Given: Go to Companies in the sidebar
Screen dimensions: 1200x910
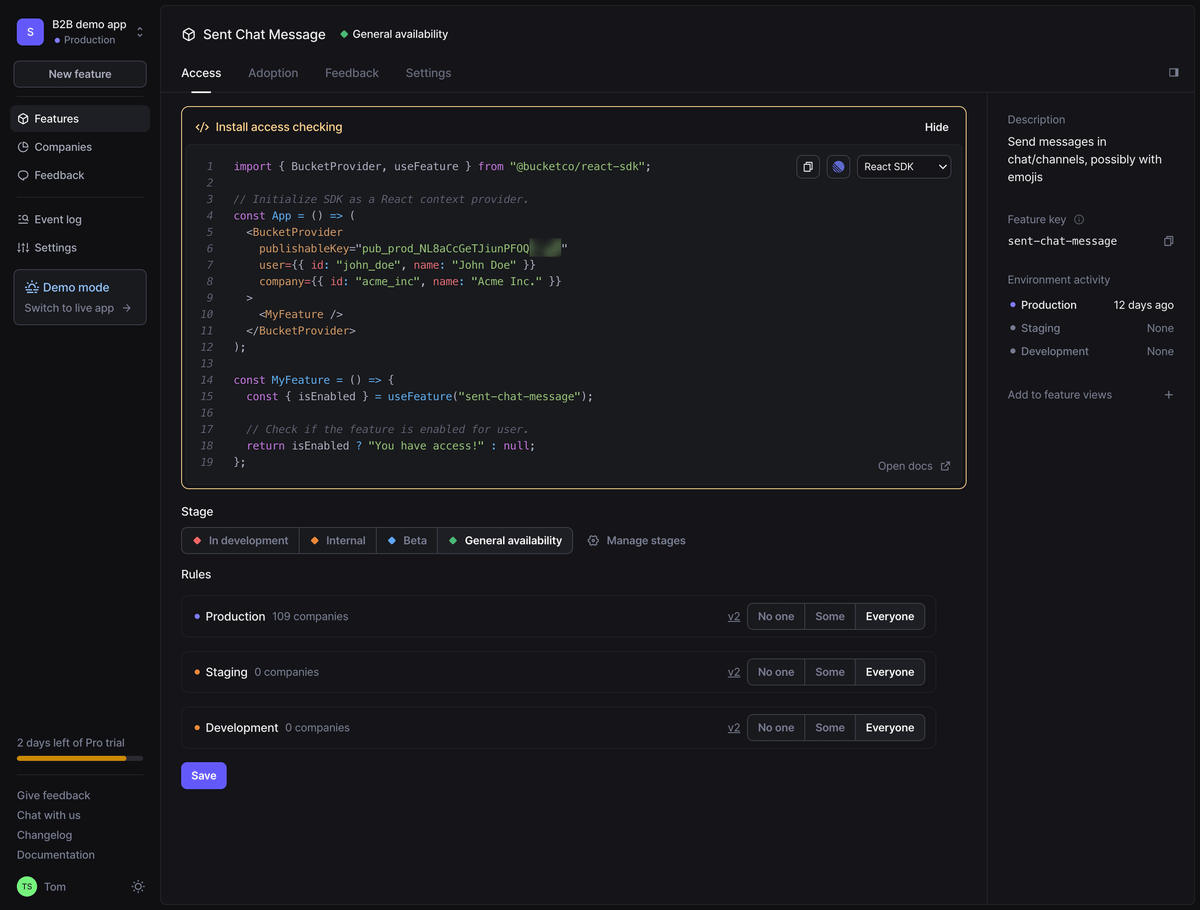Looking at the screenshot, I should tap(80, 147).
